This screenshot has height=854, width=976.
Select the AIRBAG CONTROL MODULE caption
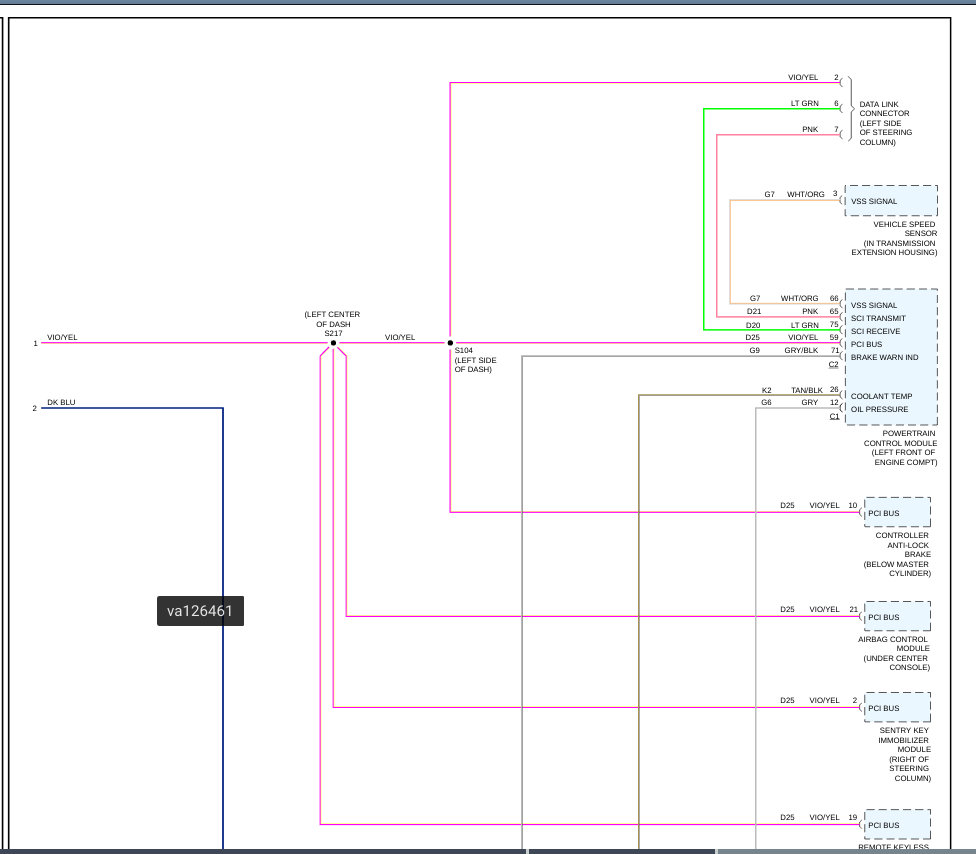[894, 653]
